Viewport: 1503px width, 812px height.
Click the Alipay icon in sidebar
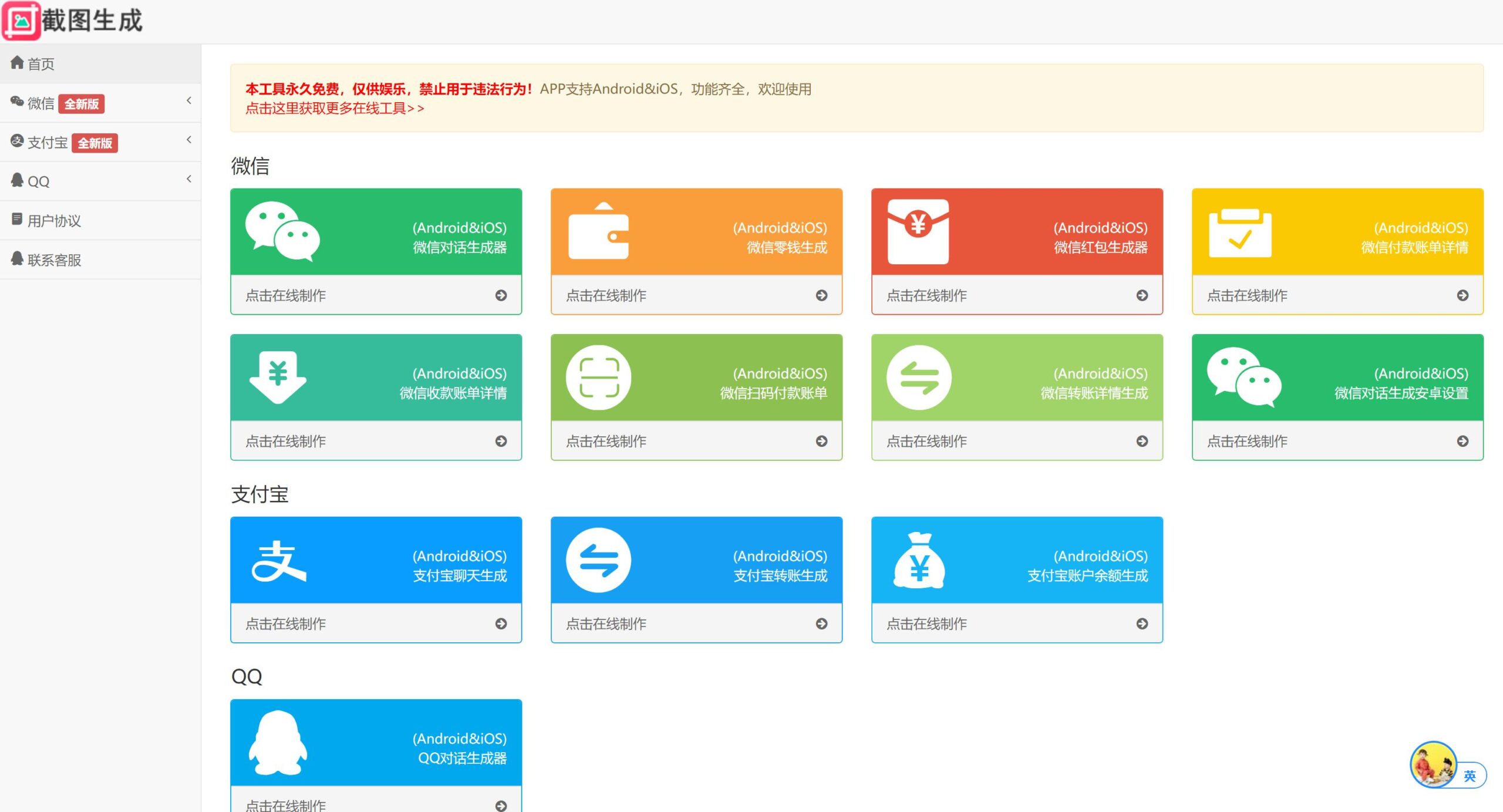coord(17,141)
